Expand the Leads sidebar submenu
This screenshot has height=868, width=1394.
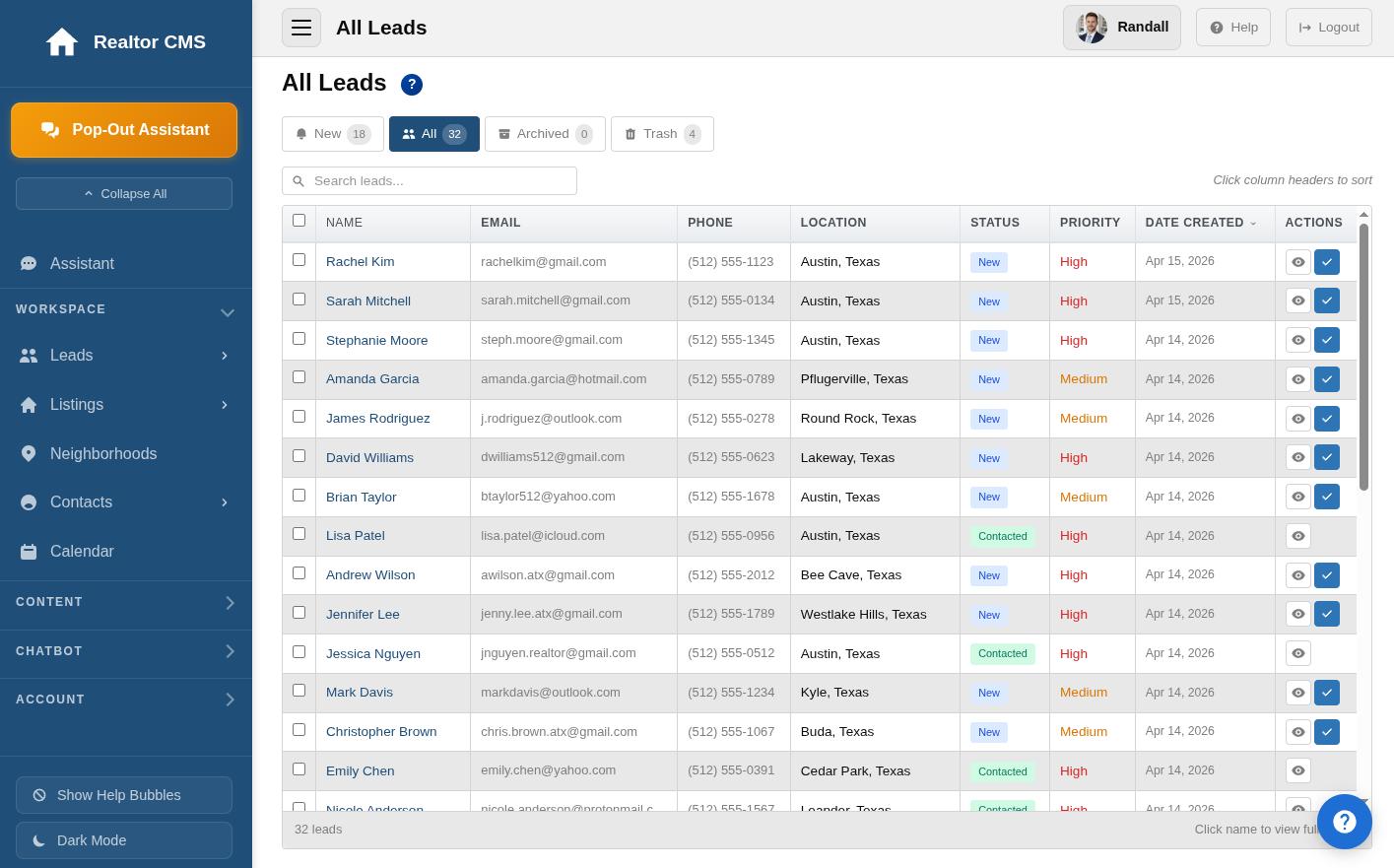(225, 356)
